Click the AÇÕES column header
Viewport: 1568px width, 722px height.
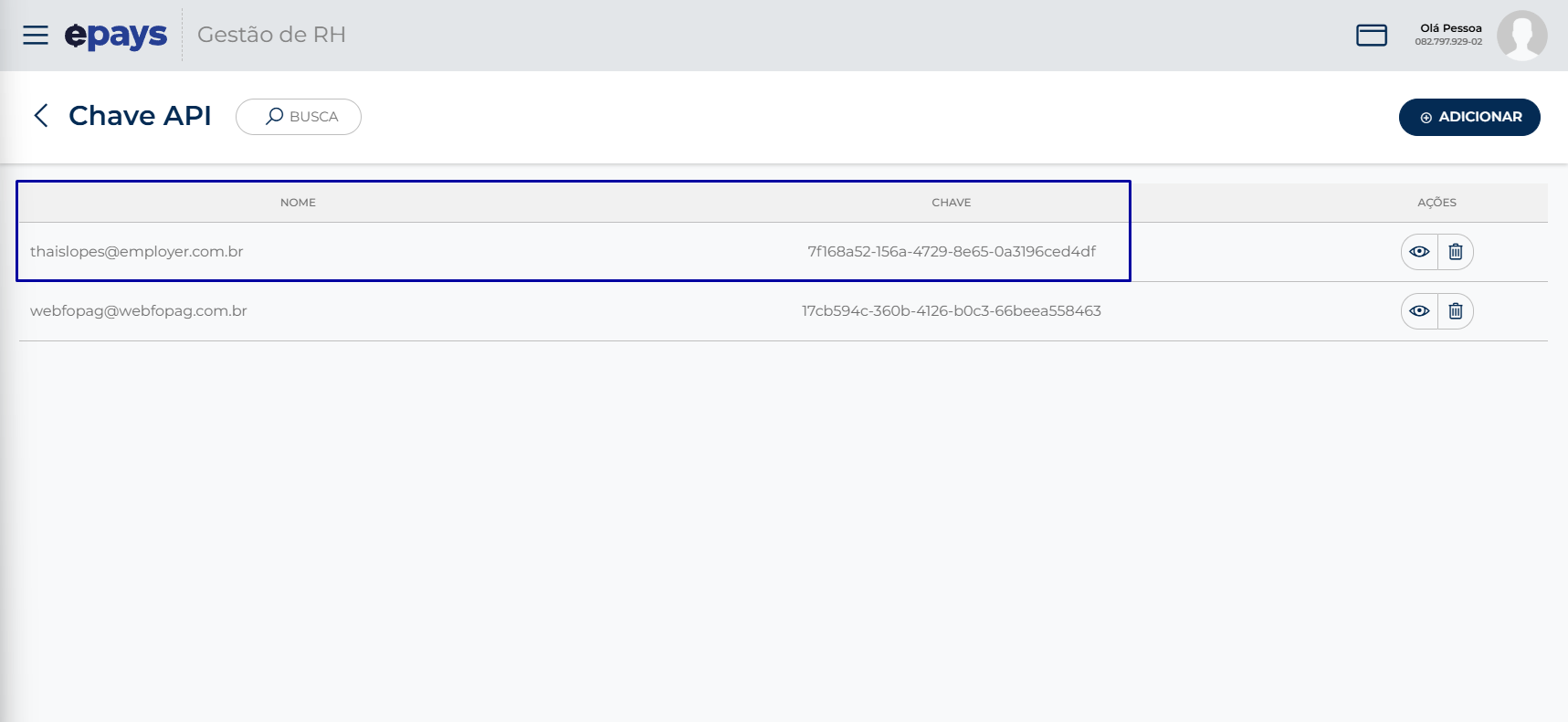pos(1436,203)
